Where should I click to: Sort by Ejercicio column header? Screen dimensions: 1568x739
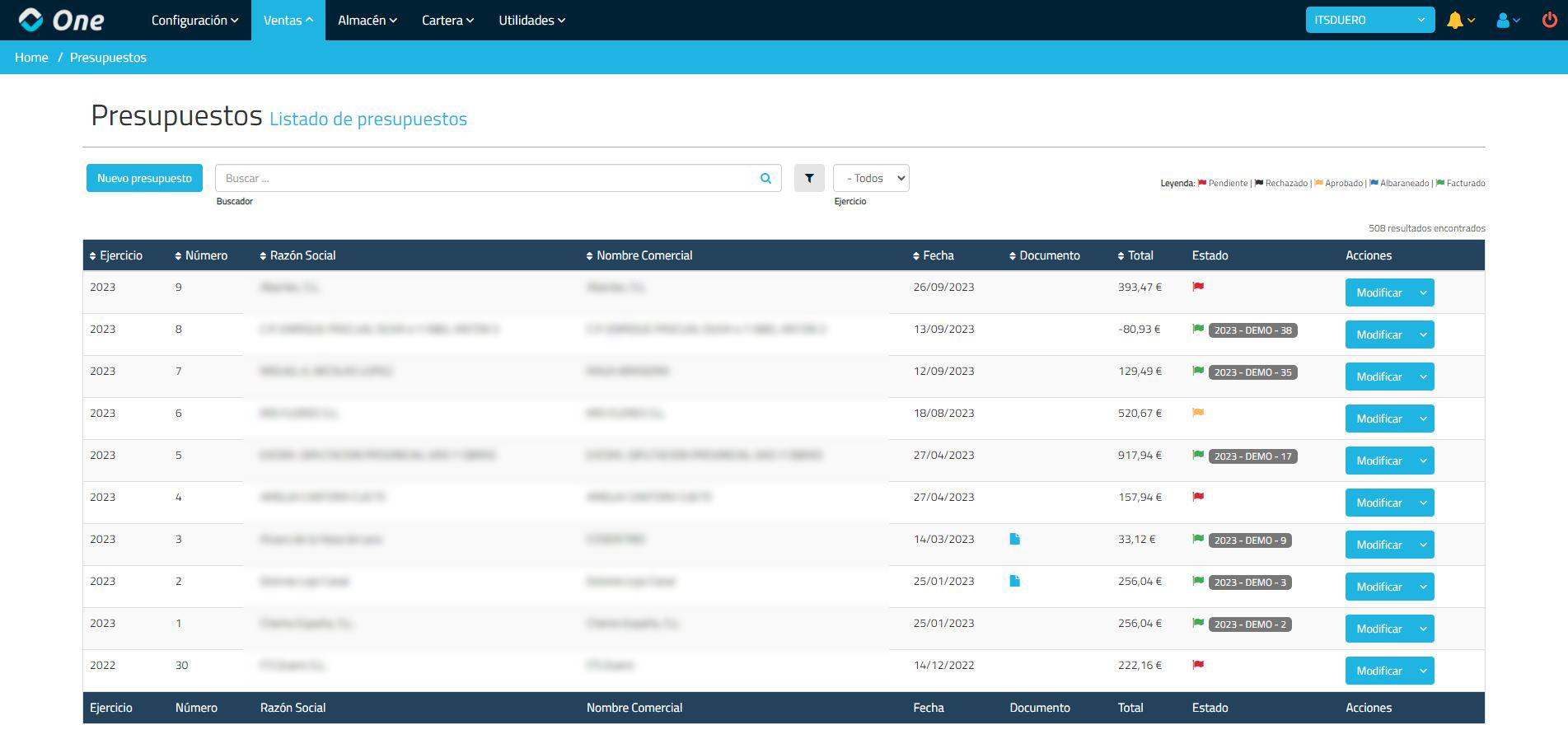pyautogui.click(x=116, y=255)
